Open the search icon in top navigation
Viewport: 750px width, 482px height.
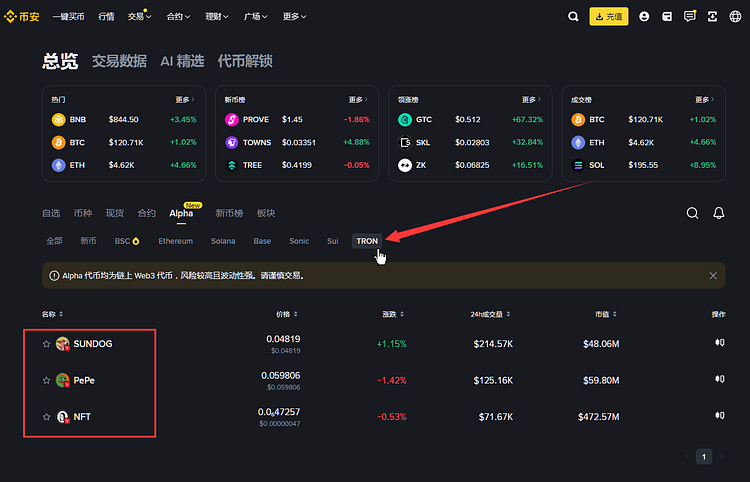click(573, 17)
